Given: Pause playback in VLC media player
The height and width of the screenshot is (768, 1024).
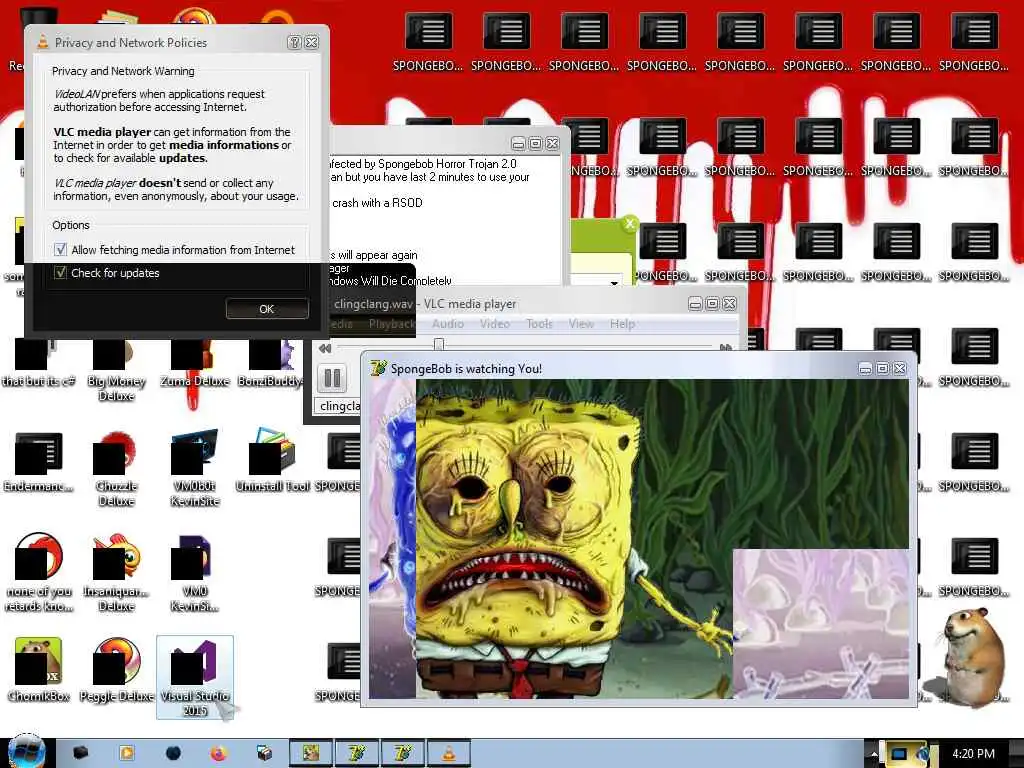Looking at the screenshot, I should 332,377.
